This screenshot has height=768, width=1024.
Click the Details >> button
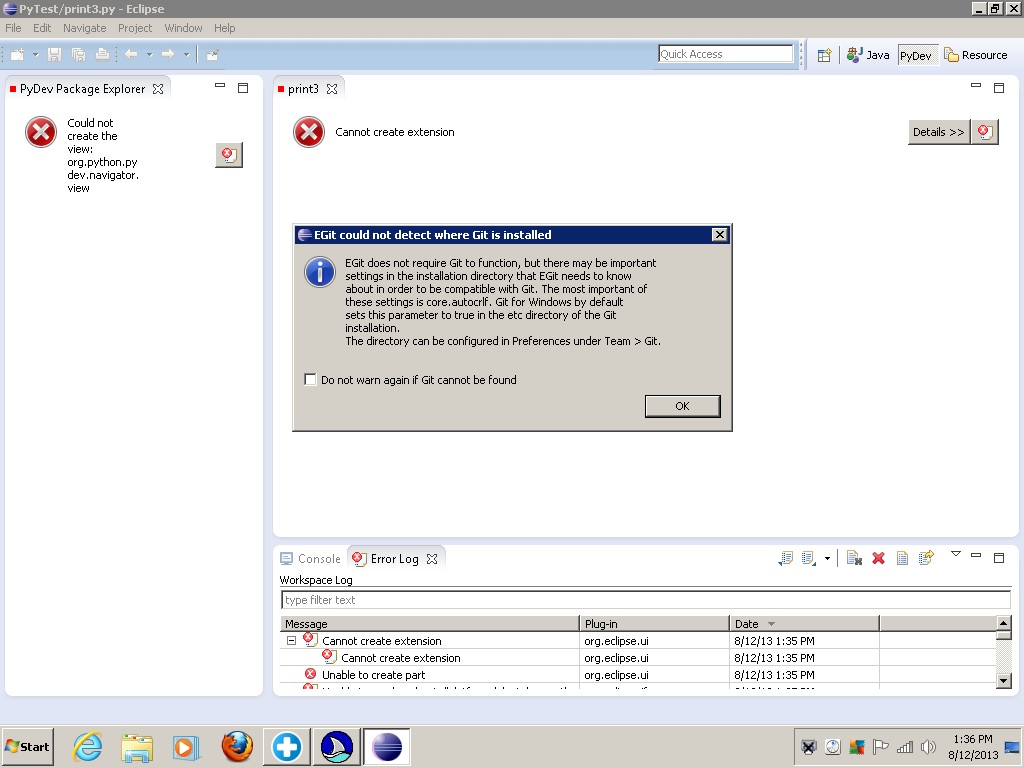[x=938, y=132]
